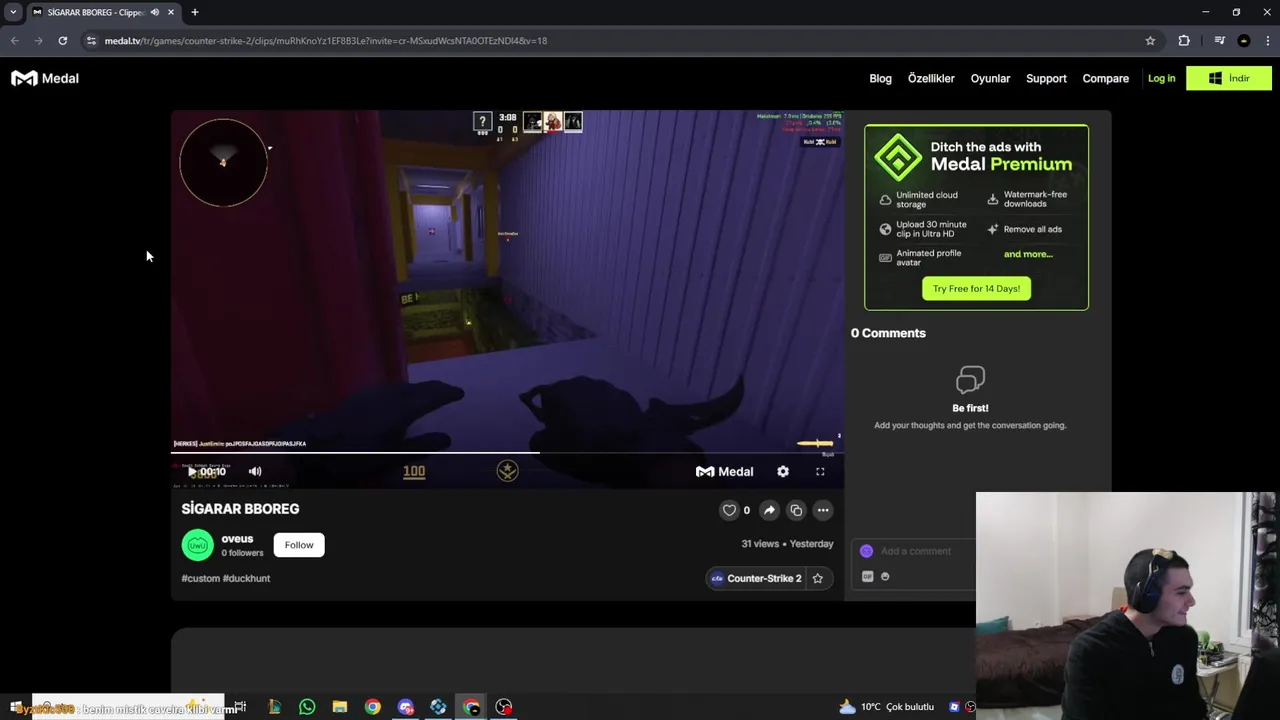The image size is (1280, 720).
Task: Seek along the video progress bar
Action: [x=507, y=453]
